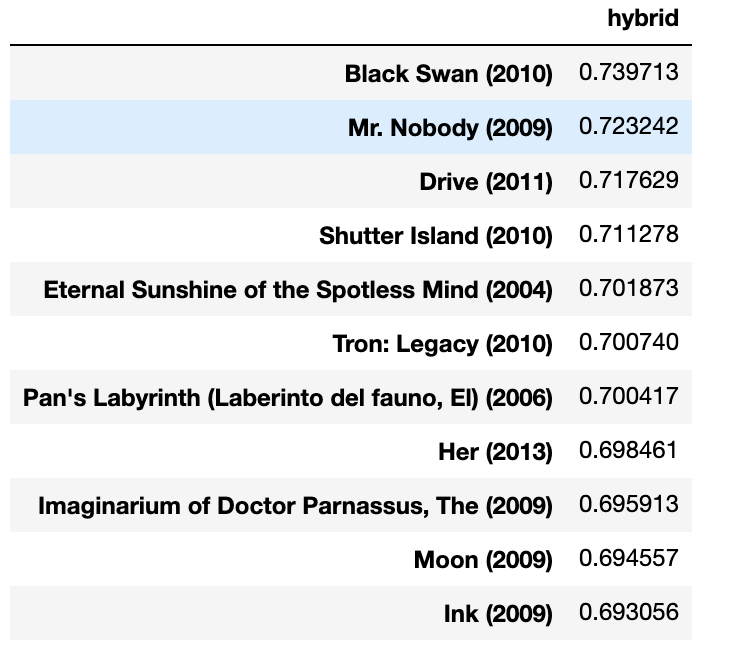The height and width of the screenshot is (654, 732).
Task: Click the 0.700740 score for Tron: Legacy
Action: click(628, 343)
